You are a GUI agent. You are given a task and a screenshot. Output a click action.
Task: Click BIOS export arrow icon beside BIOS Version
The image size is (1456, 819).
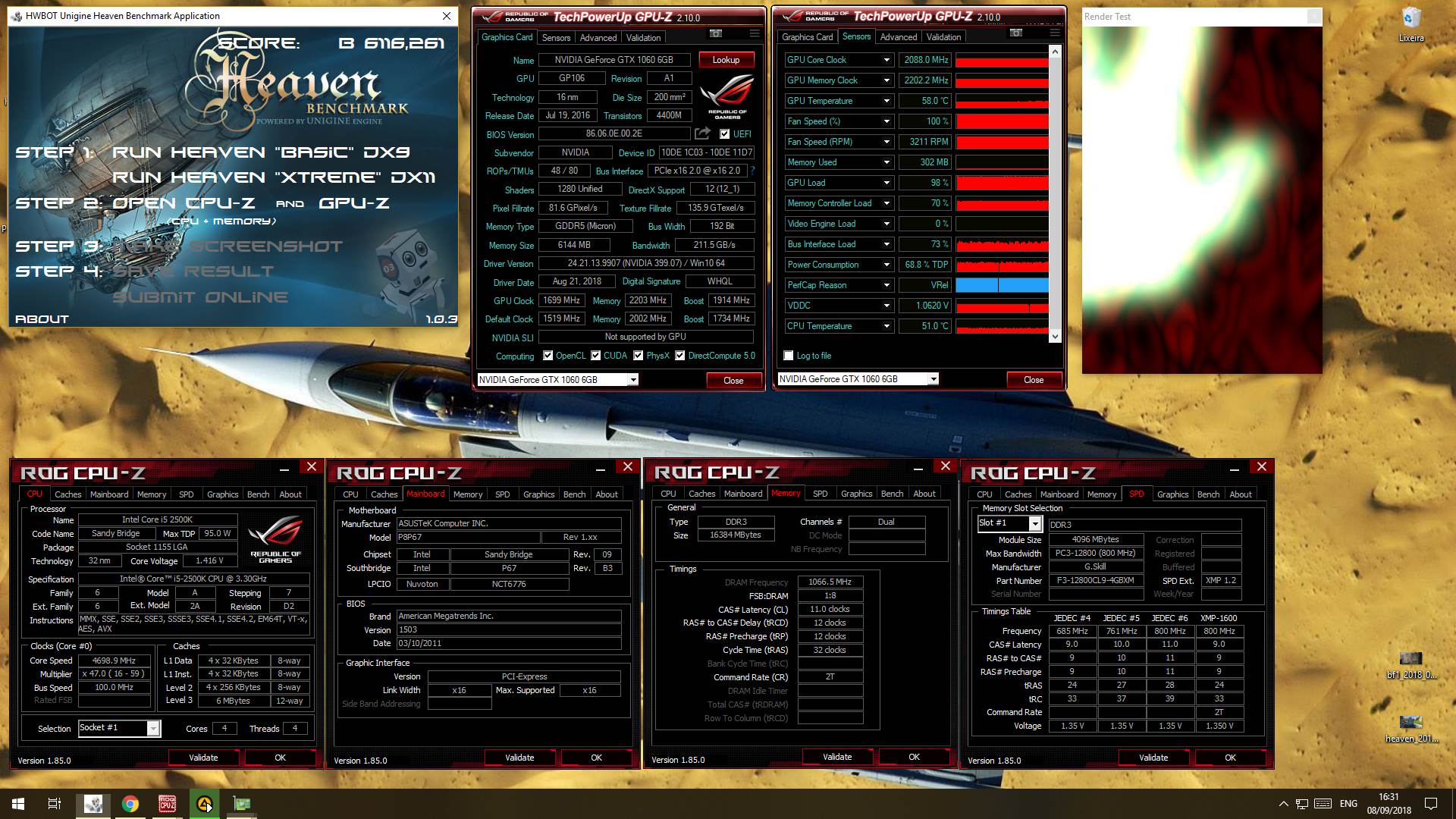pyautogui.click(x=703, y=133)
